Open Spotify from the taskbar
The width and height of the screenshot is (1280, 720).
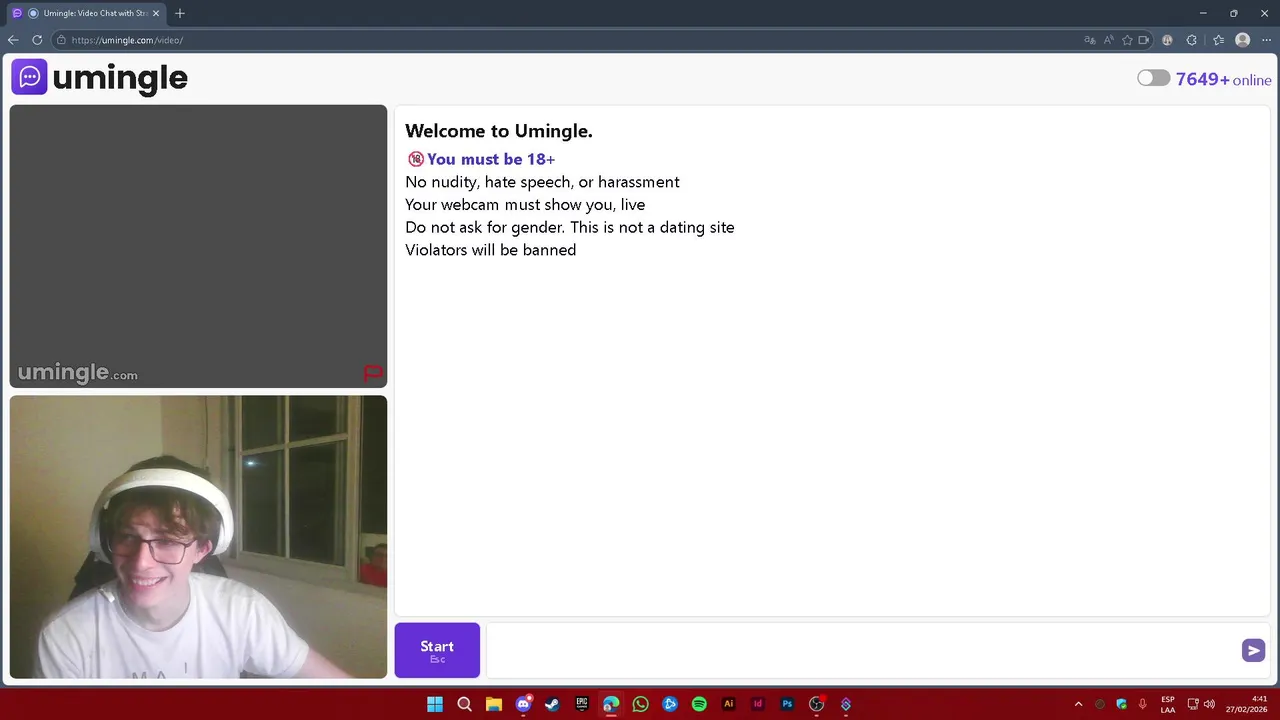click(x=699, y=704)
